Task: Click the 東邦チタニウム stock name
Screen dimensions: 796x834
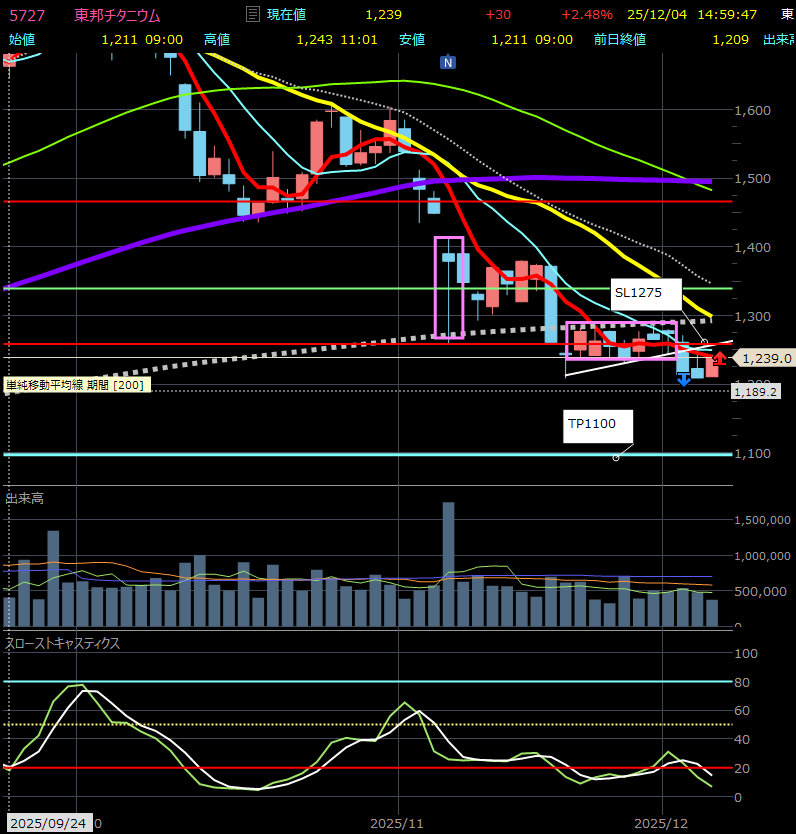Action: (117, 15)
